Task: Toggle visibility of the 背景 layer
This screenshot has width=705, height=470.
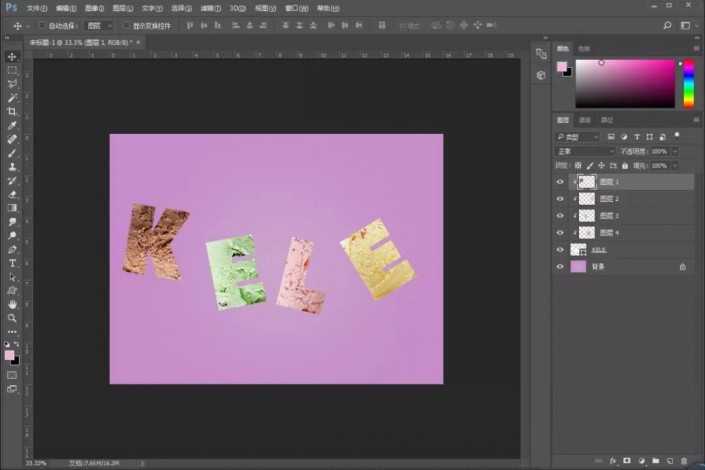Action: click(x=560, y=267)
